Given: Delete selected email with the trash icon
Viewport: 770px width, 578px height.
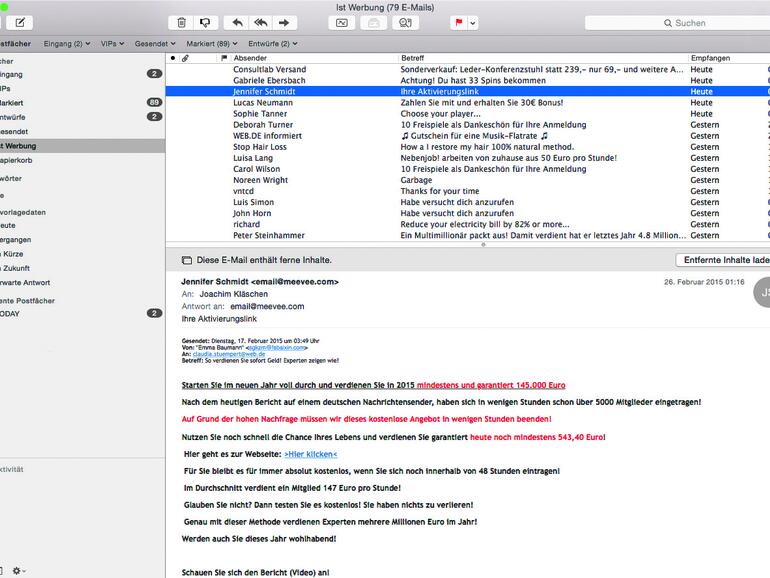Looking at the screenshot, I should point(181,23).
